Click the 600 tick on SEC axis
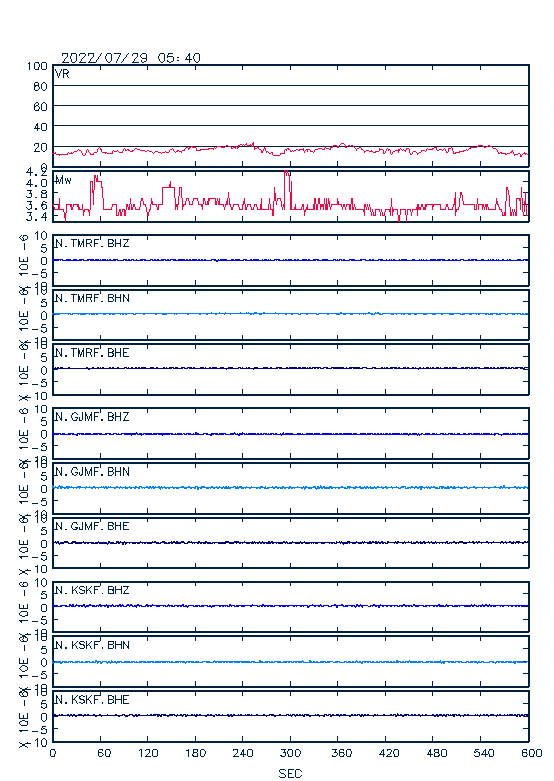The height and width of the screenshot is (781, 554). [x=532, y=753]
